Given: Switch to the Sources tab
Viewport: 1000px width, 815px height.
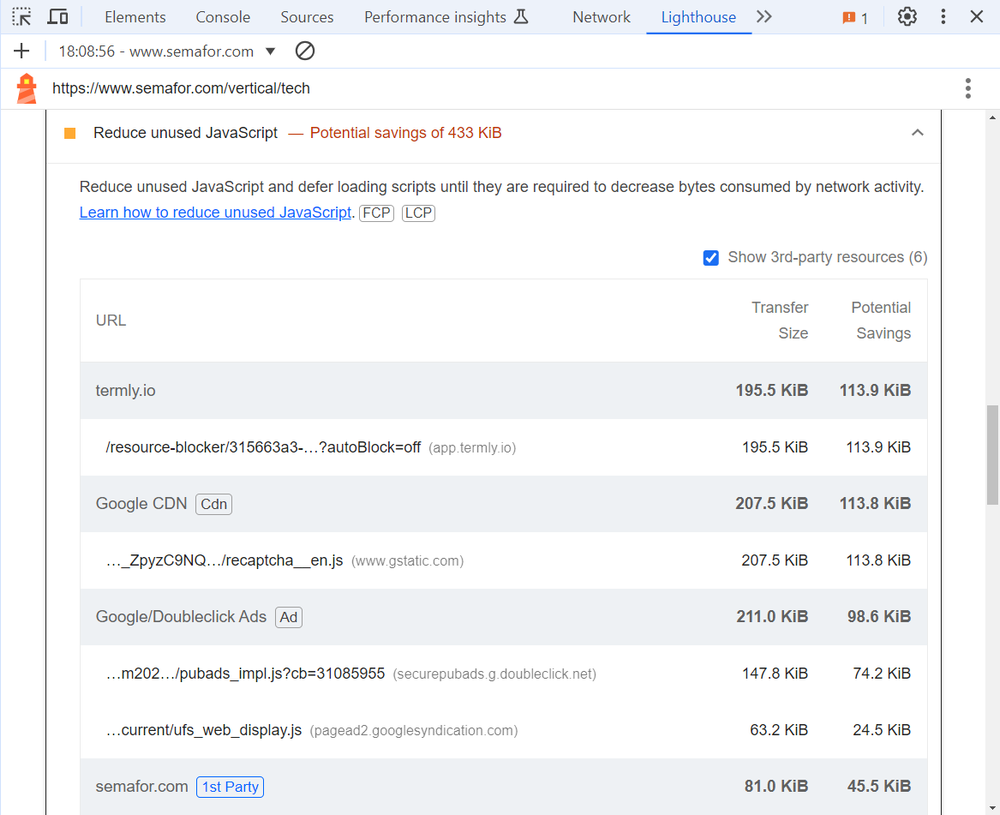Looking at the screenshot, I should click(307, 17).
